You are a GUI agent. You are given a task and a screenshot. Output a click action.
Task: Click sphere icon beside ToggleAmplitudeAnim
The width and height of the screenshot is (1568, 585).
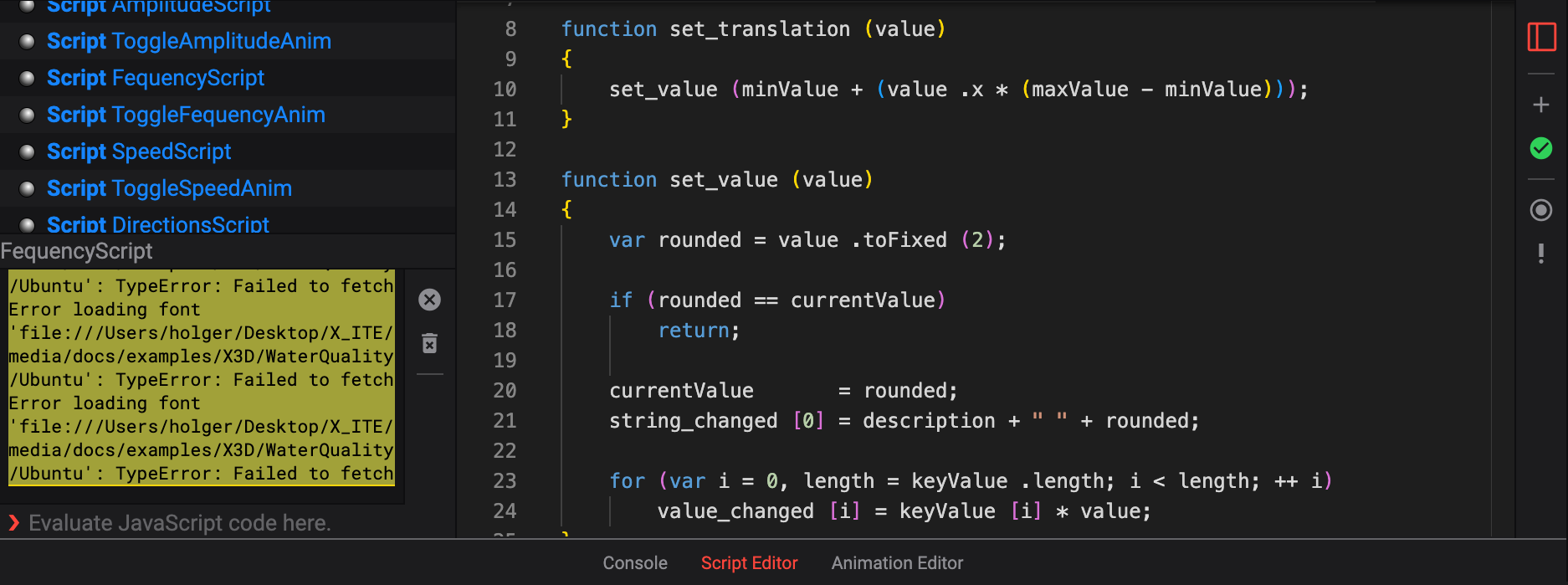[27, 41]
